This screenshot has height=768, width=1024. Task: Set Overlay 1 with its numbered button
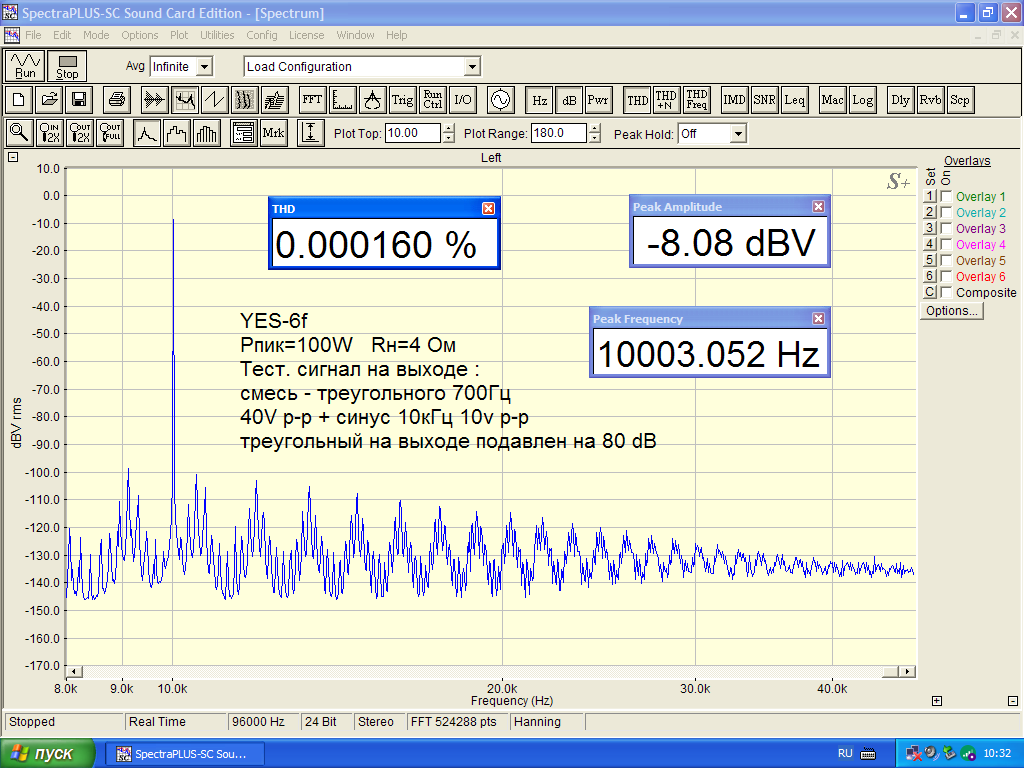tap(930, 197)
